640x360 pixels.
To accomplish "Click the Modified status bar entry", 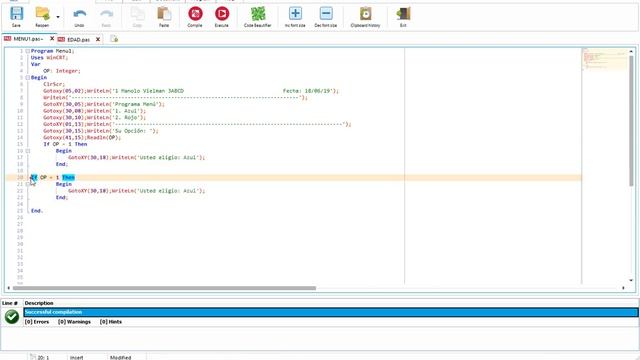I will point(120,358).
